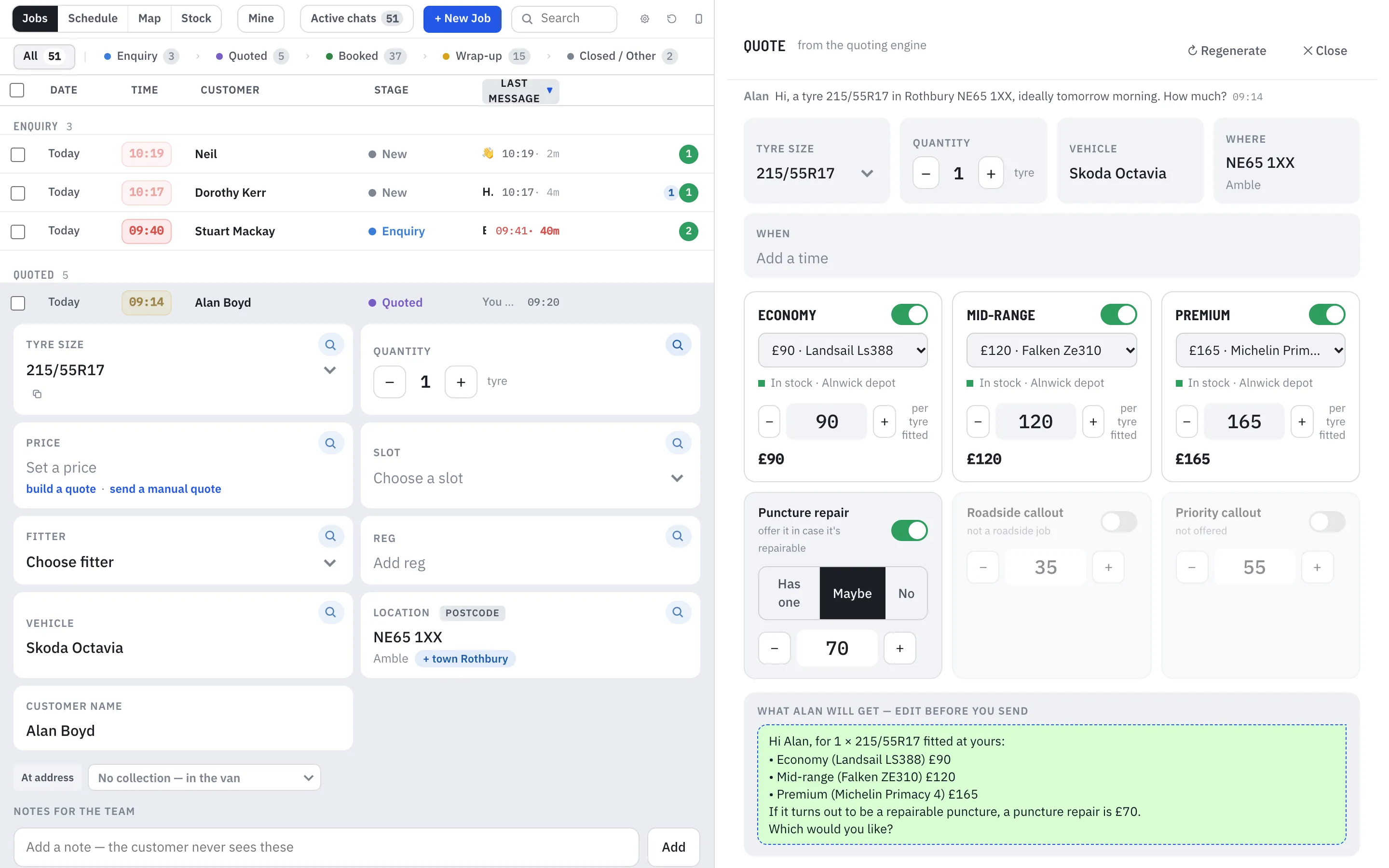Increase job quantity with plus button
This screenshot has width=1389, height=868.
coord(461,382)
